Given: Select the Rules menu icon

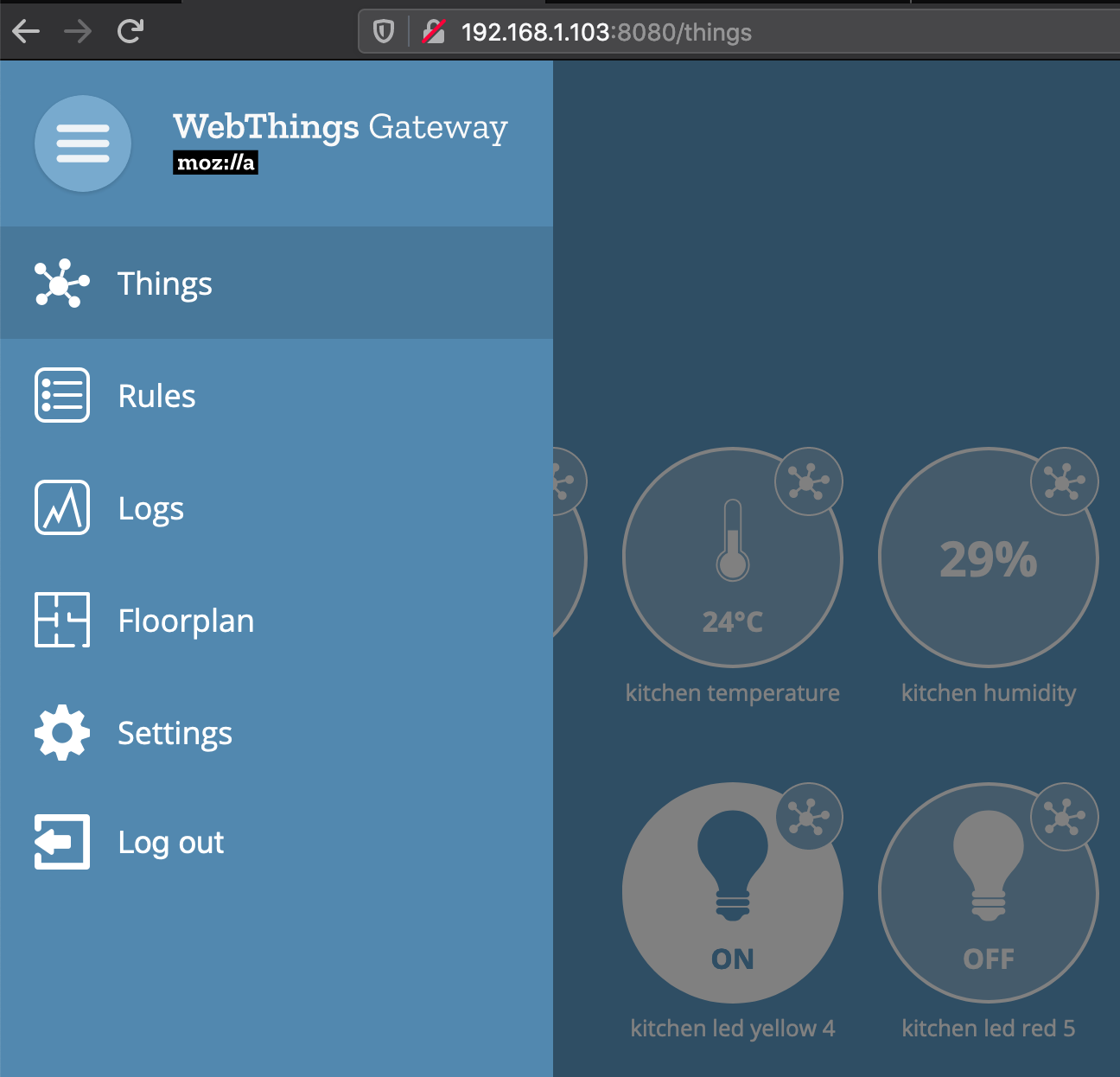Looking at the screenshot, I should pos(60,395).
